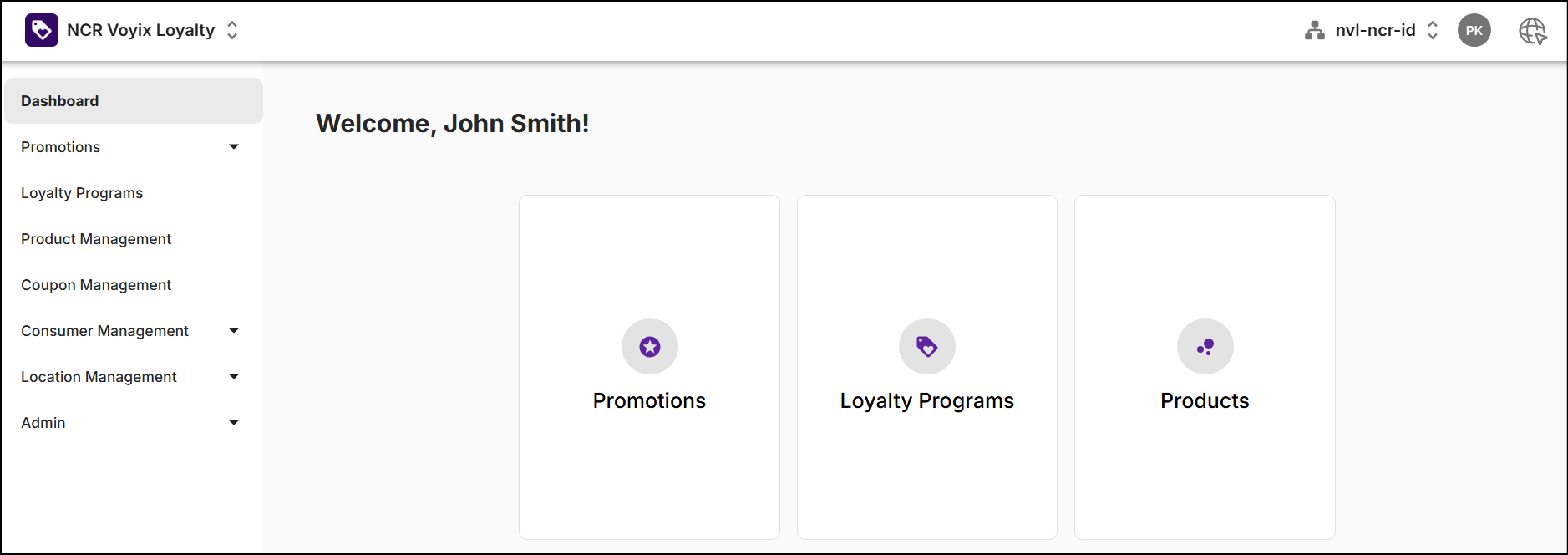Image resolution: width=1568 pixels, height=555 pixels.
Task: Expand the Admin sidebar arrow
Action: [x=234, y=423]
